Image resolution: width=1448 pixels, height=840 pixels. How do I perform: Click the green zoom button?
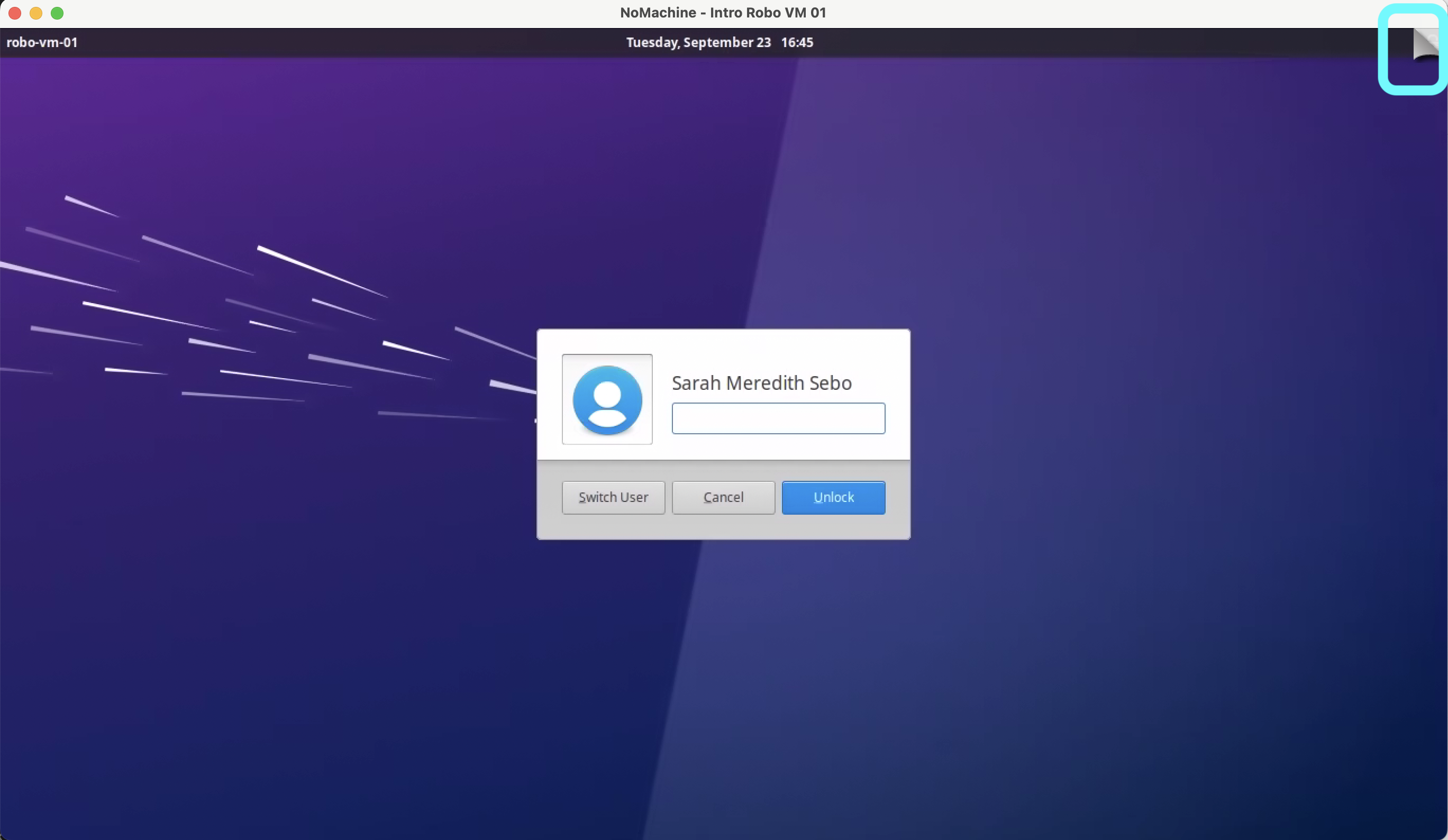[57, 13]
